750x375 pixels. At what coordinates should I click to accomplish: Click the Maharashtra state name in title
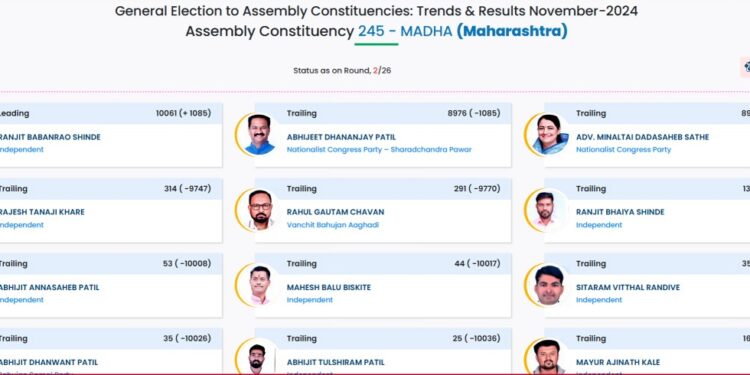(512, 32)
